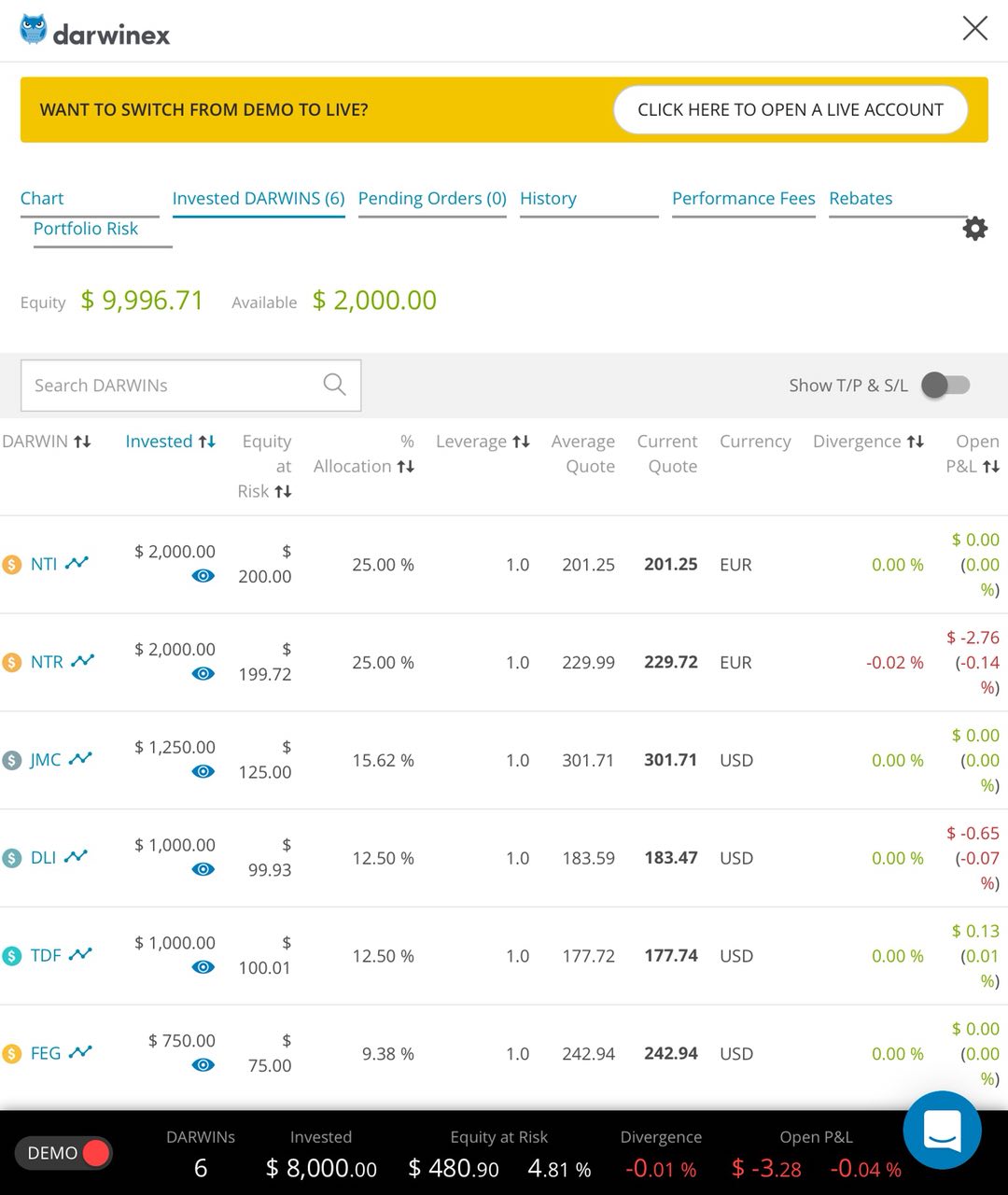Toggle the eye icon for NTI investment
Image resolution: width=1008 pixels, height=1195 pixels.
coord(203,576)
